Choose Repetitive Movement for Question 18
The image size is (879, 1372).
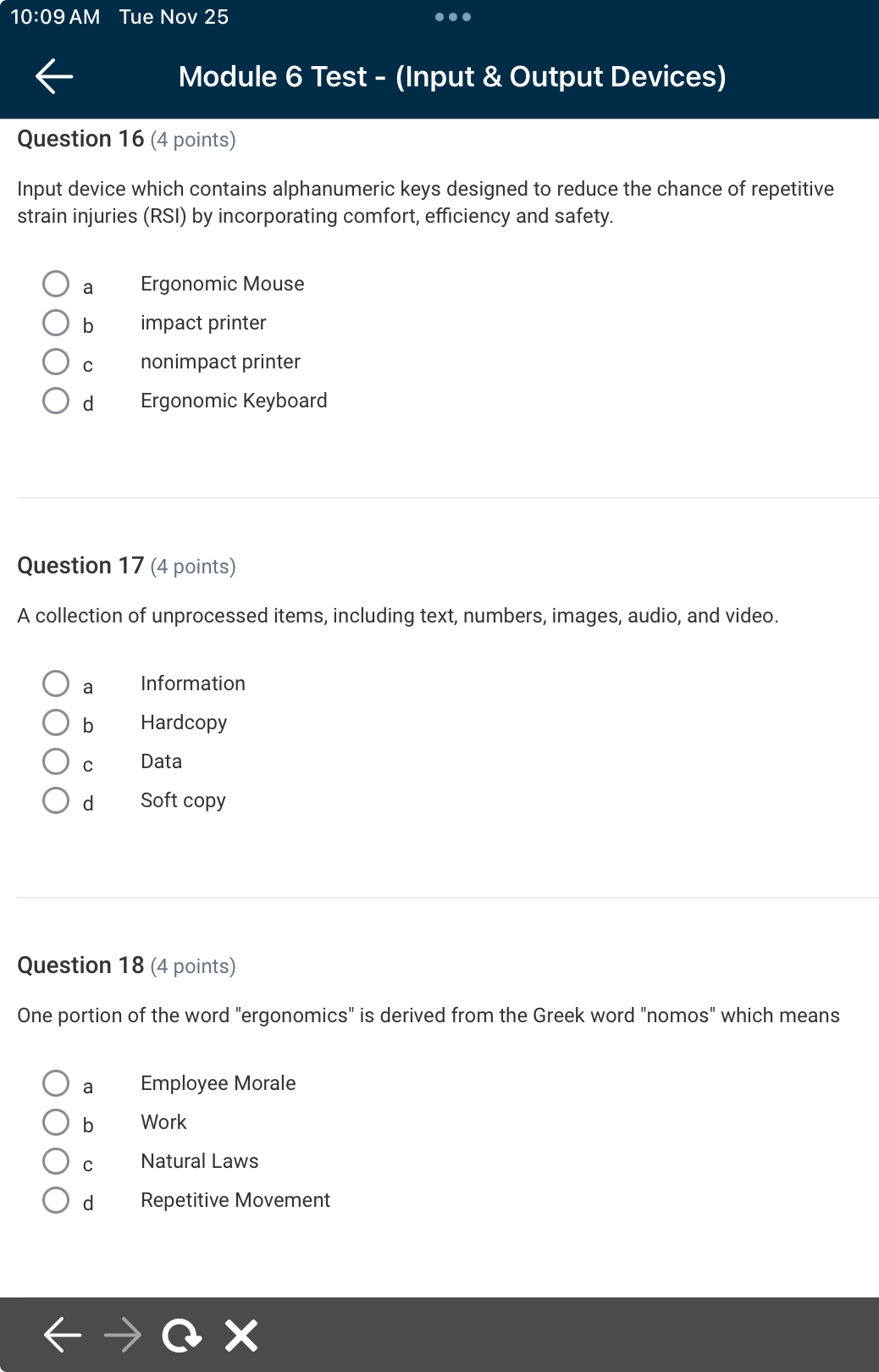[56, 1198]
